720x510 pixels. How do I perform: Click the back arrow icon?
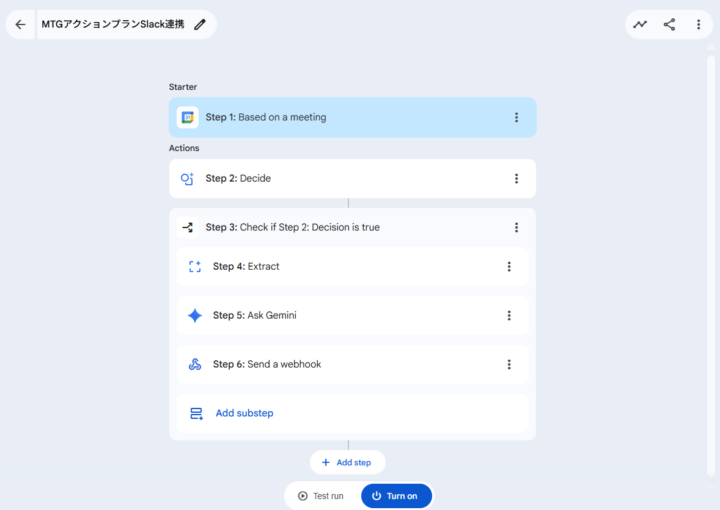click(21, 24)
